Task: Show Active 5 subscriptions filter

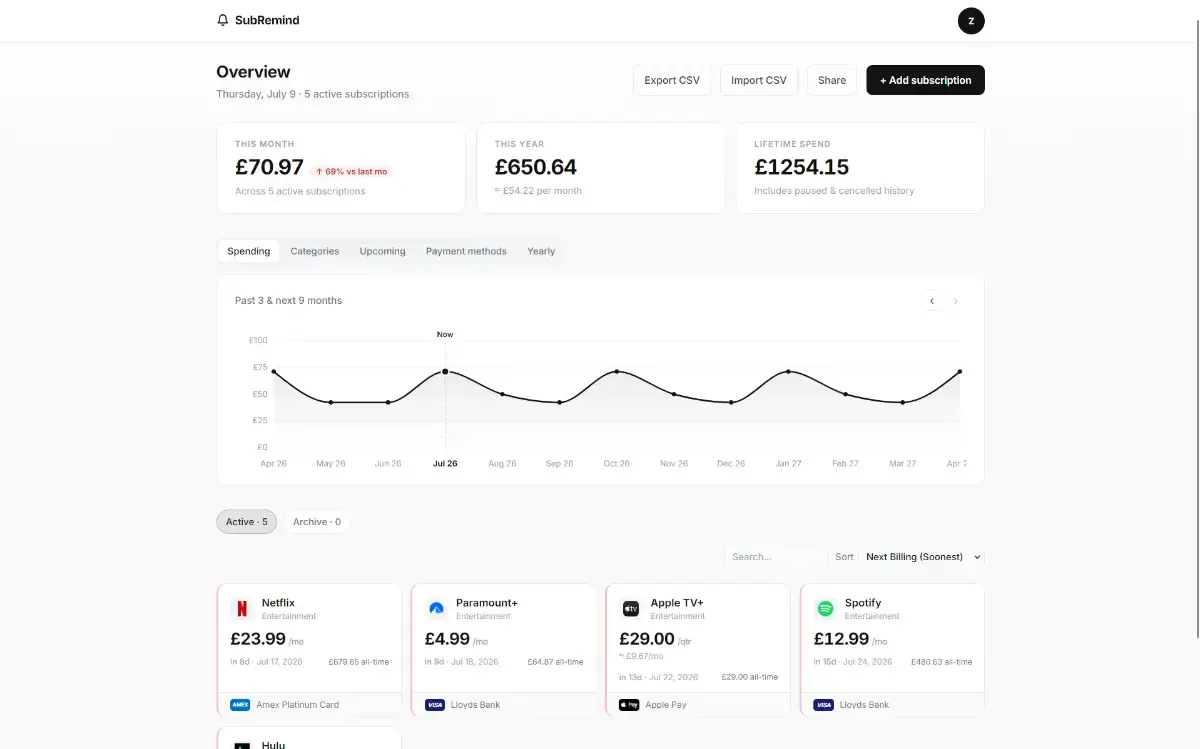Action: click(x=246, y=522)
